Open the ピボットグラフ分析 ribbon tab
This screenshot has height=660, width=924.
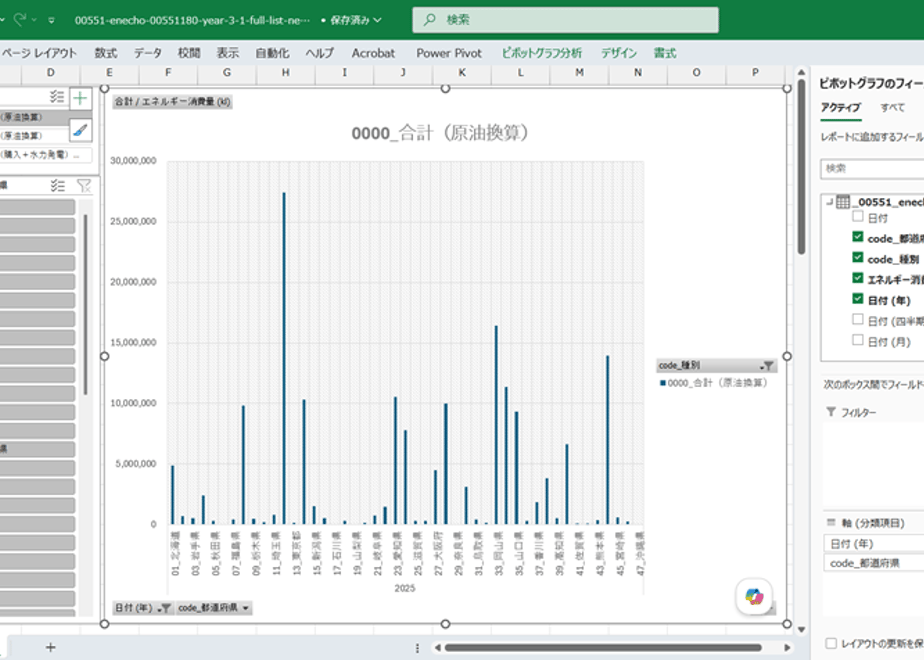(541, 53)
